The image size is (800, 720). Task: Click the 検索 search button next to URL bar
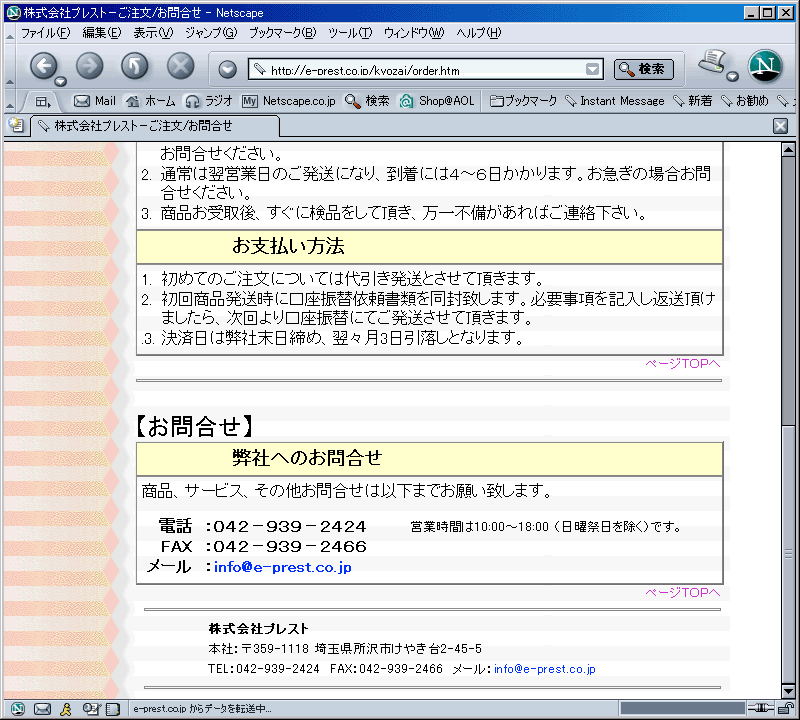point(643,69)
